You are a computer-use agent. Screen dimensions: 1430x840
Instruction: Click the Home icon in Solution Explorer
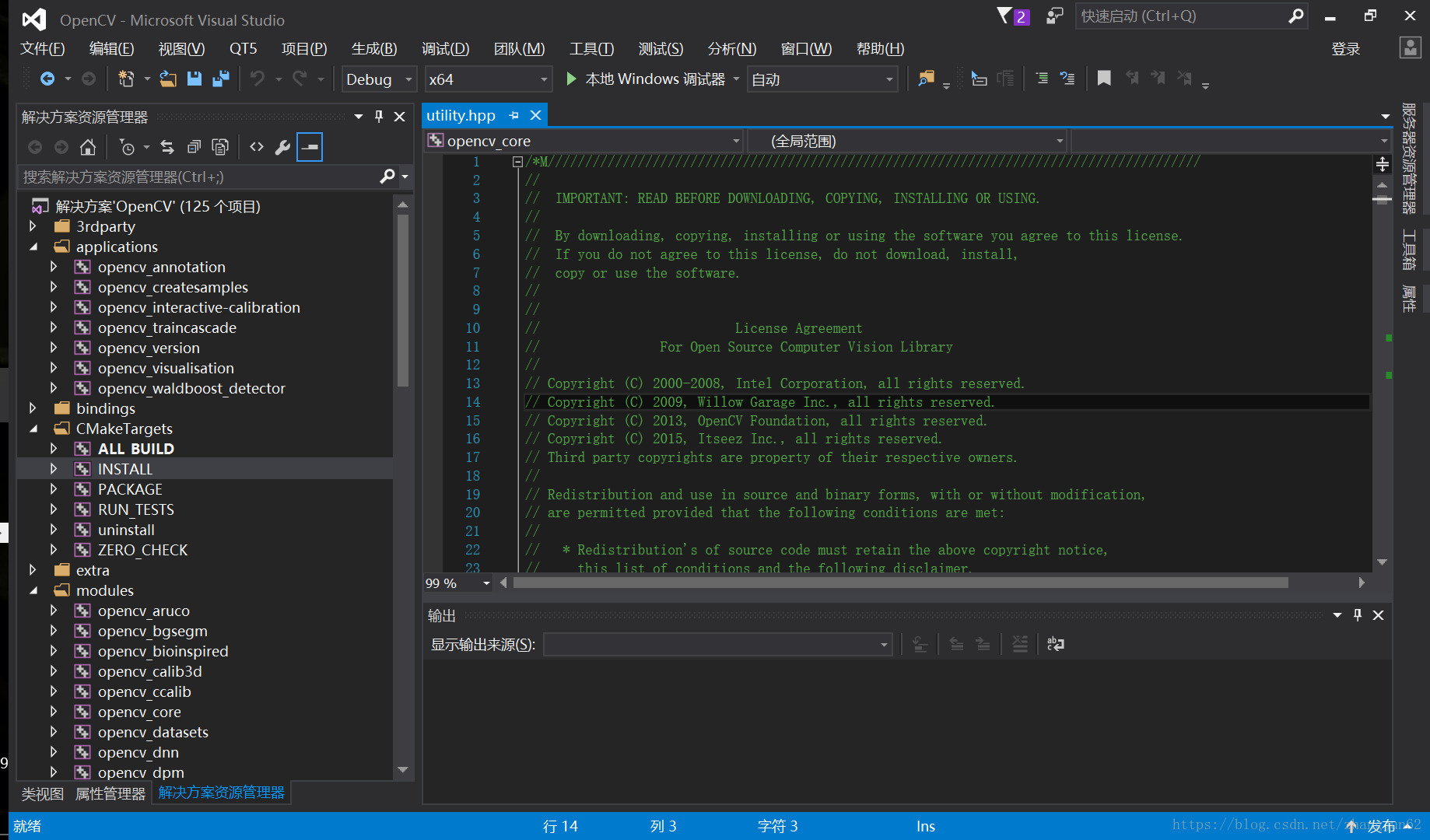pyautogui.click(x=88, y=147)
